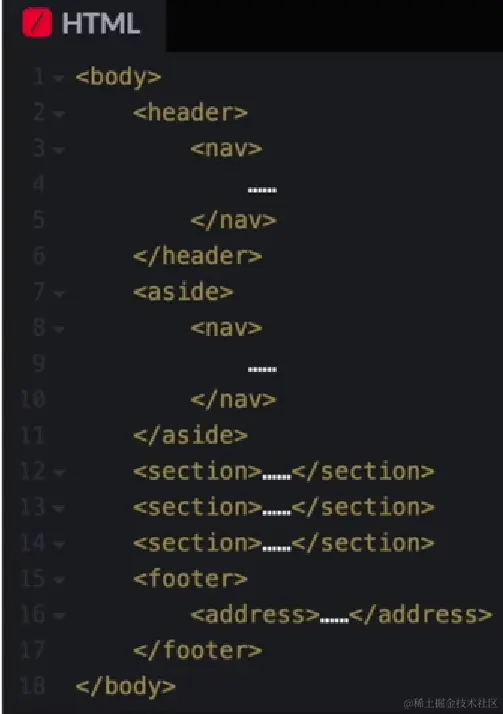Collapse the body tag on line 1
The width and height of the screenshot is (503, 714).
[x=58, y=78]
